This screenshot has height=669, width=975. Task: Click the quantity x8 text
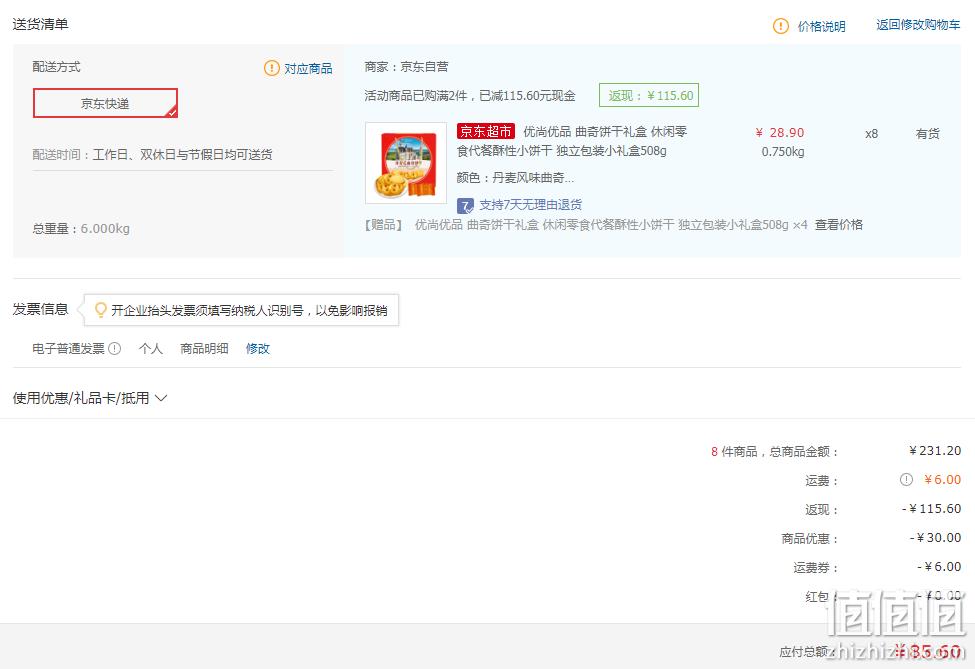(872, 134)
